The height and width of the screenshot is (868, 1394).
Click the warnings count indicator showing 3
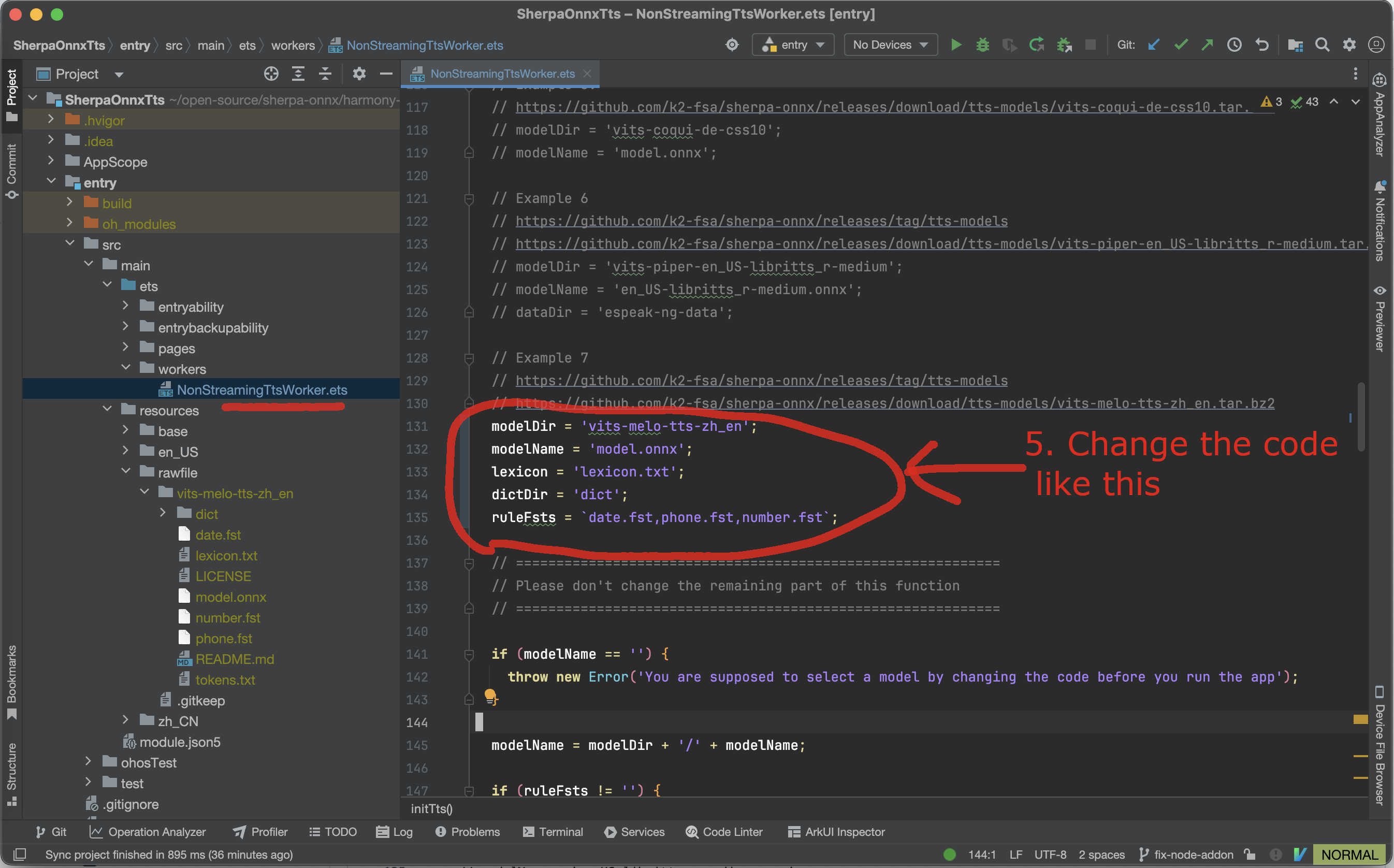point(1271,102)
